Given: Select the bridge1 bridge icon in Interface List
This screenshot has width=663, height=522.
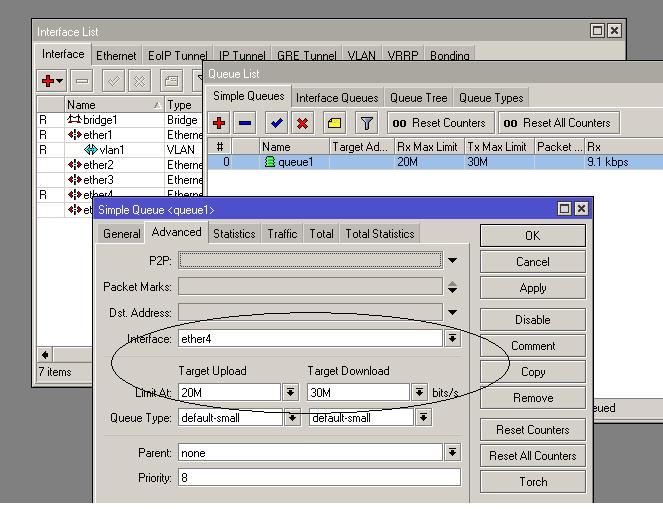Looking at the screenshot, I should pos(74,120).
